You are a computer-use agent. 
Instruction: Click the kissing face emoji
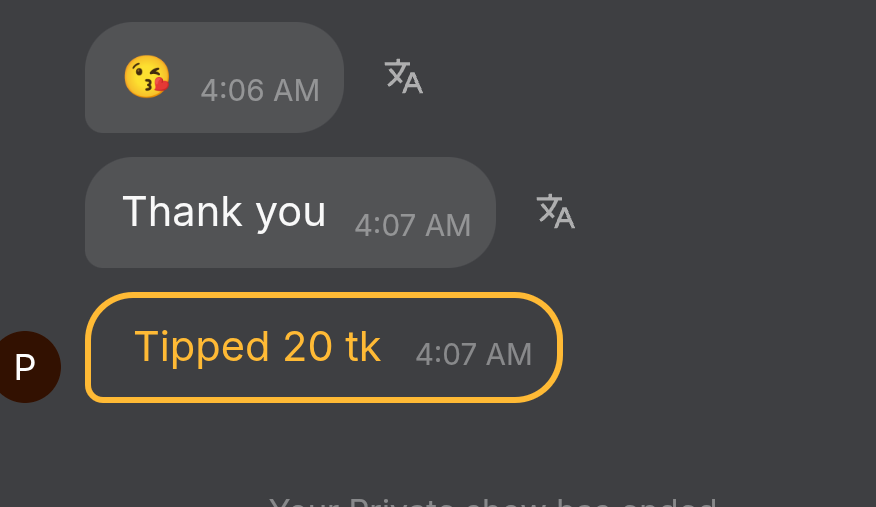pyautogui.click(x=146, y=77)
